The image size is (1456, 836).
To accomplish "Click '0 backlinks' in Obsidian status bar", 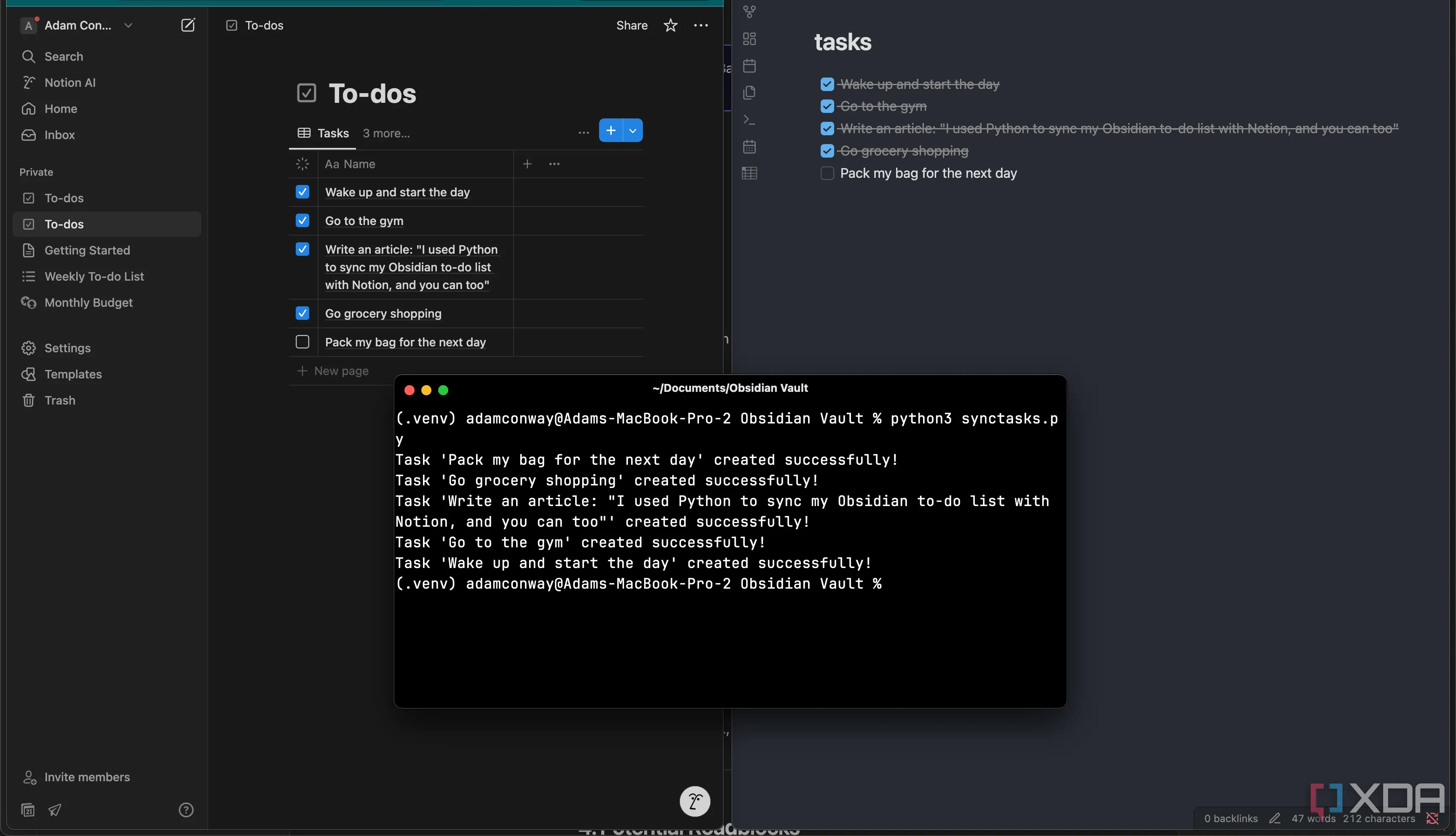I will 1231,818.
